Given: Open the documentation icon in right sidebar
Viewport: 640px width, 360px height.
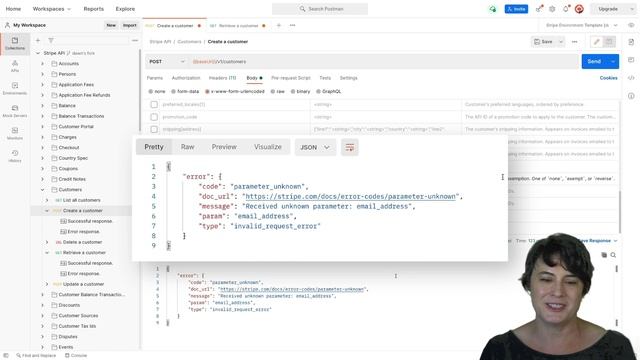Looking at the screenshot, I should [631, 42].
